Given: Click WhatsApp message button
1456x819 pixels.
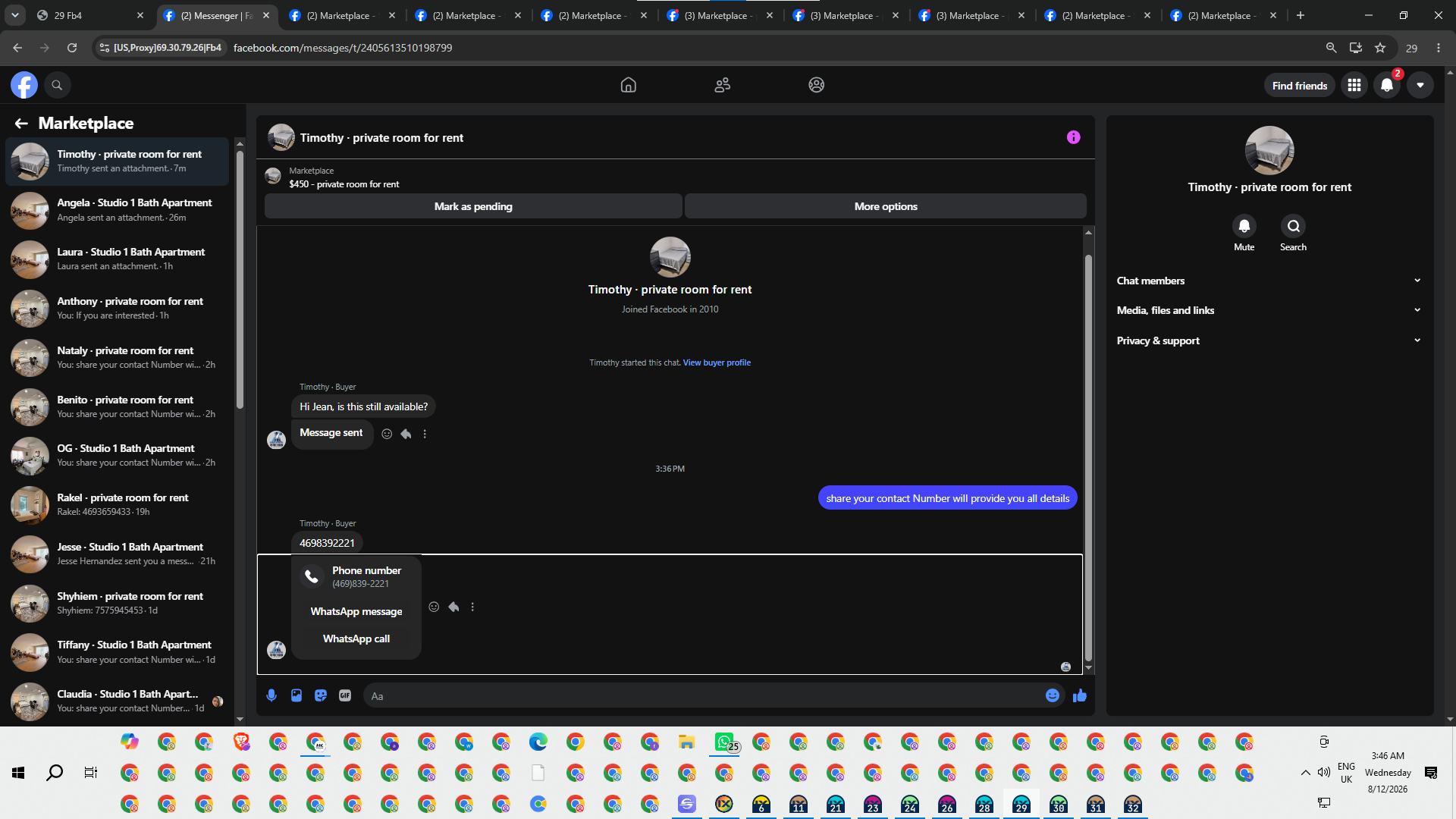Looking at the screenshot, I should [x=356, y=611].
